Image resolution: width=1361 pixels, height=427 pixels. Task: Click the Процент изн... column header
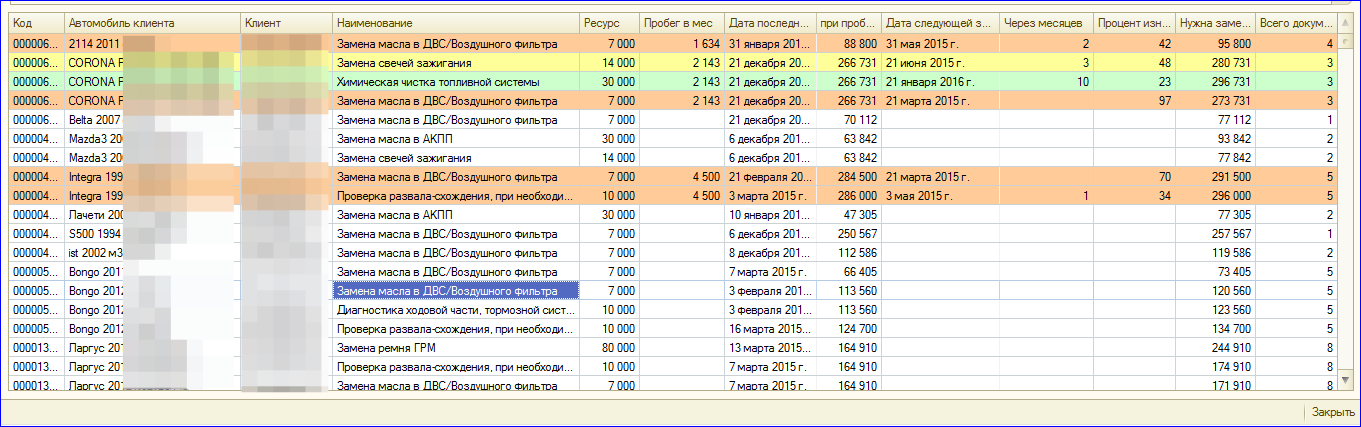[1134, 22]
